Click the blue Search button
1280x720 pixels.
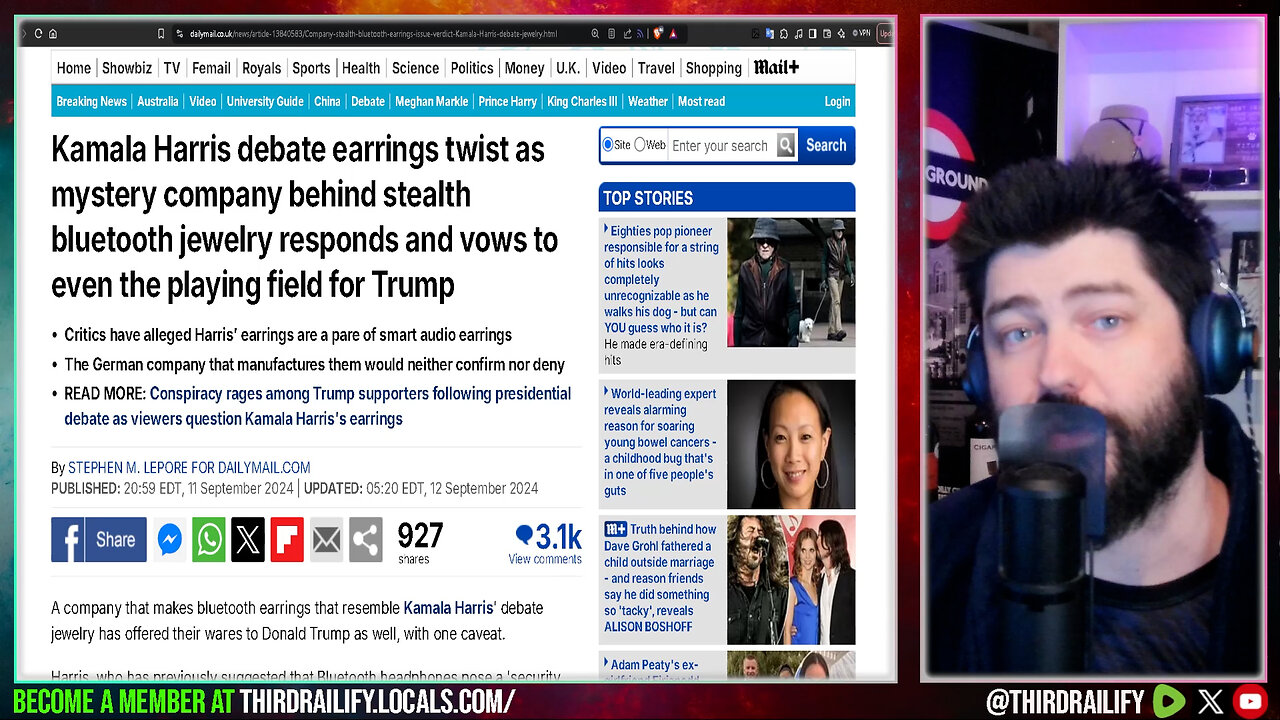coord(826,145)
